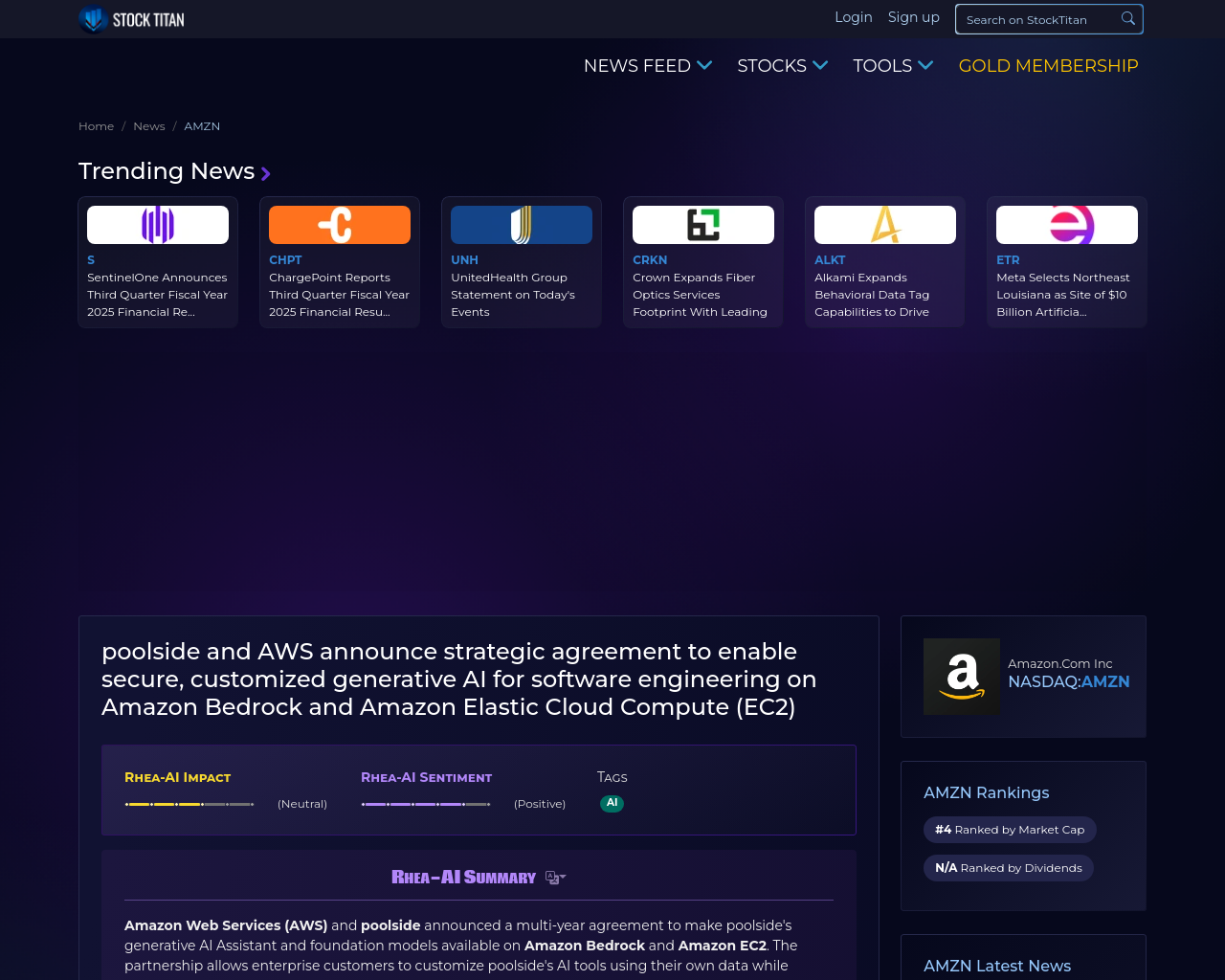
Task: Open the UNH ticker link
Action: [464, 260]
